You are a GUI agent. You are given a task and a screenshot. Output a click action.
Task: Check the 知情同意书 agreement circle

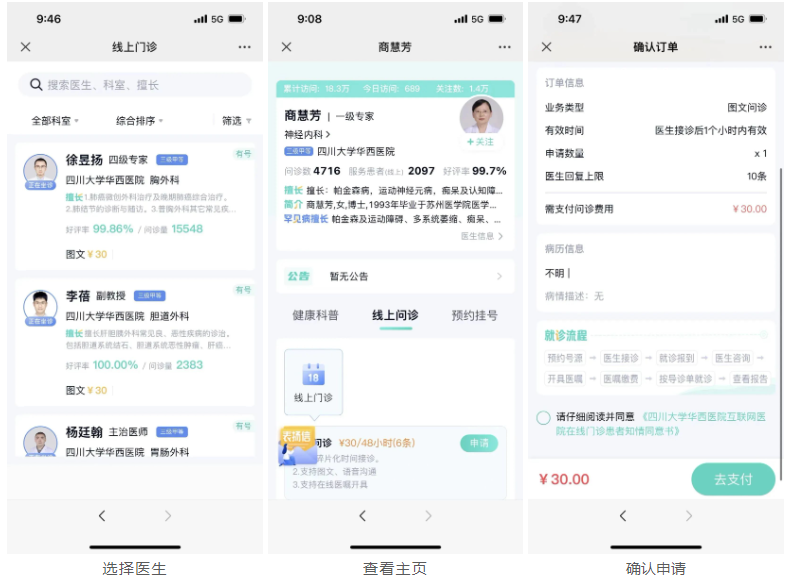[543, 418]
